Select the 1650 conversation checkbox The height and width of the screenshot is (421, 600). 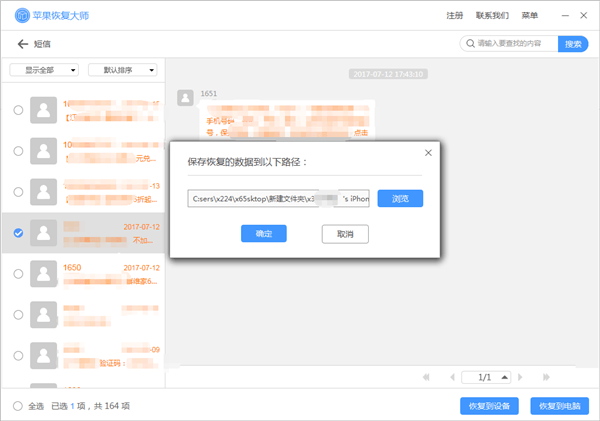point(19,273)
